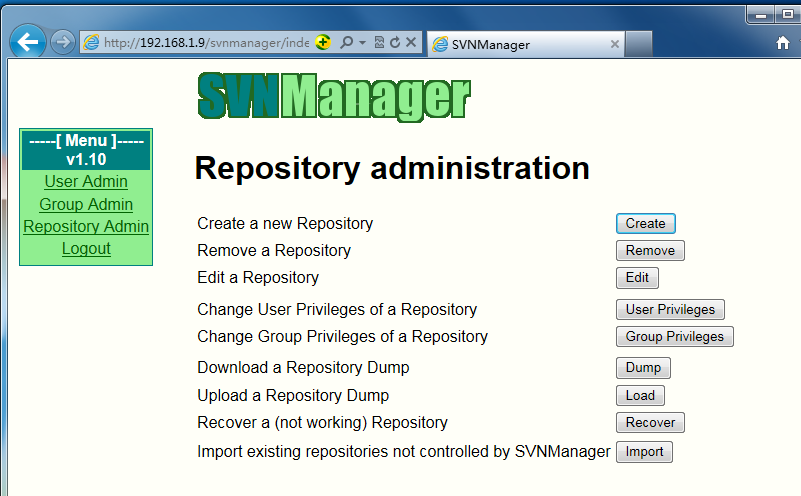Refresh the page with the reload icon
The width and height of the screenshot is (801, 496).
(395, 42)
